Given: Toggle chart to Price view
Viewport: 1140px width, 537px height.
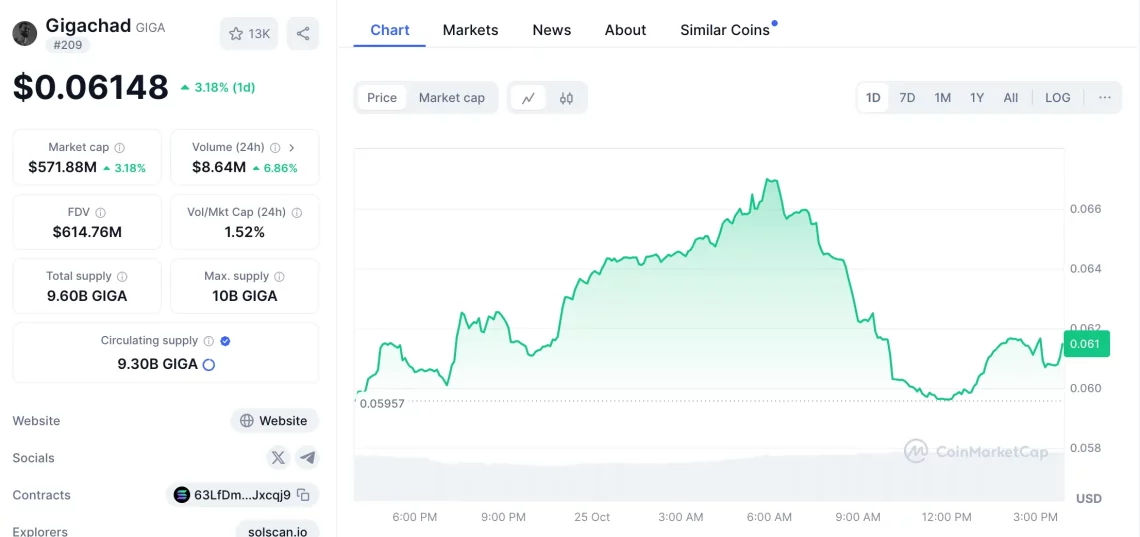Looking at the screenshot, I should click(382, 98).
